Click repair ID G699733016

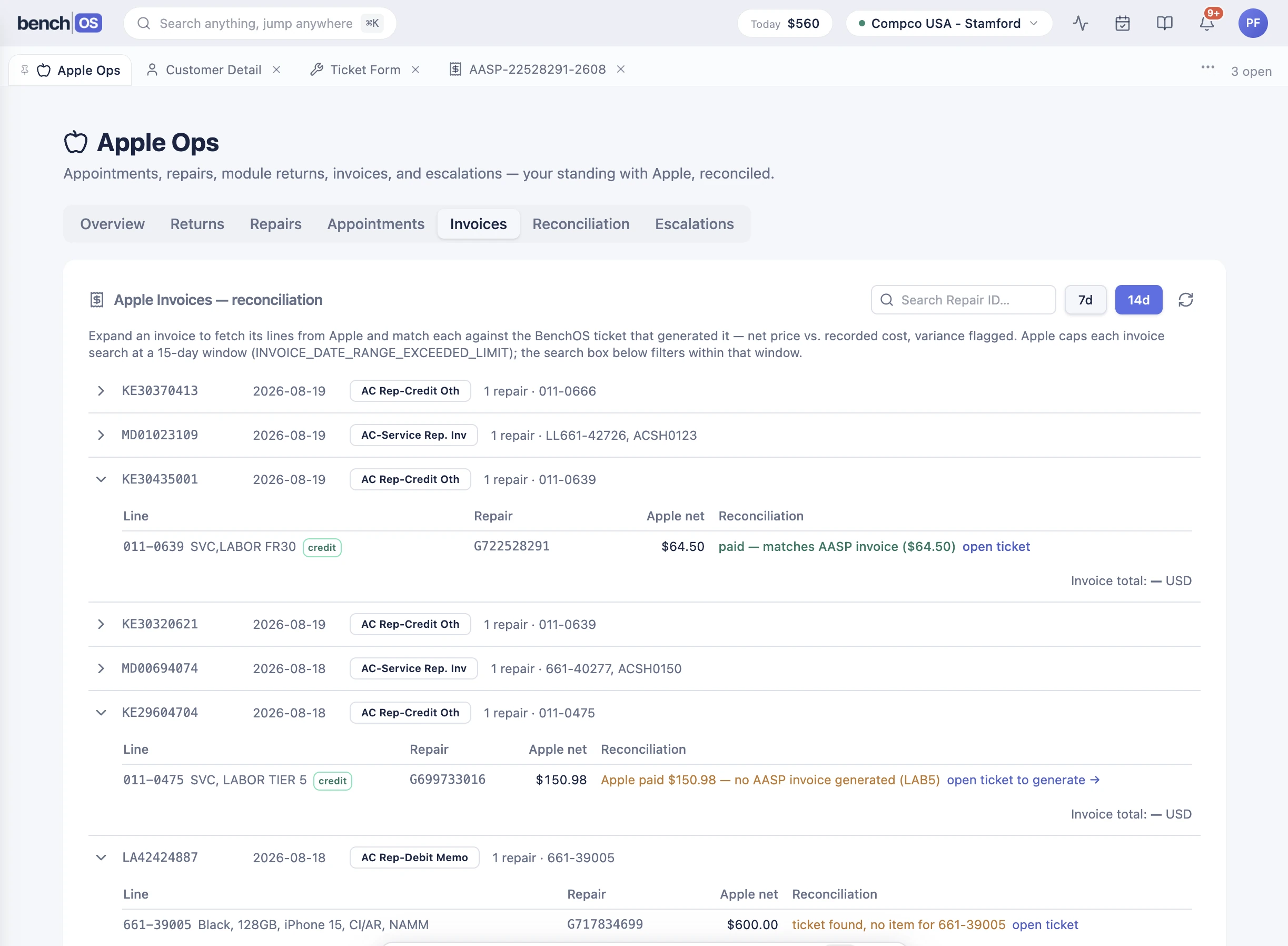coord(447,780)
